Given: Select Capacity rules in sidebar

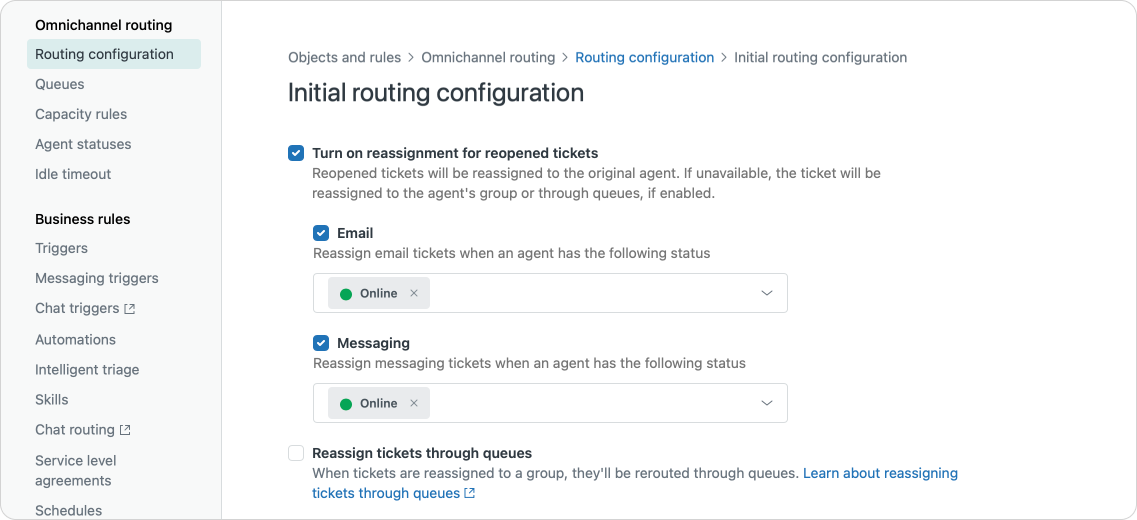Looking at the screenshot, I should 81,114.
